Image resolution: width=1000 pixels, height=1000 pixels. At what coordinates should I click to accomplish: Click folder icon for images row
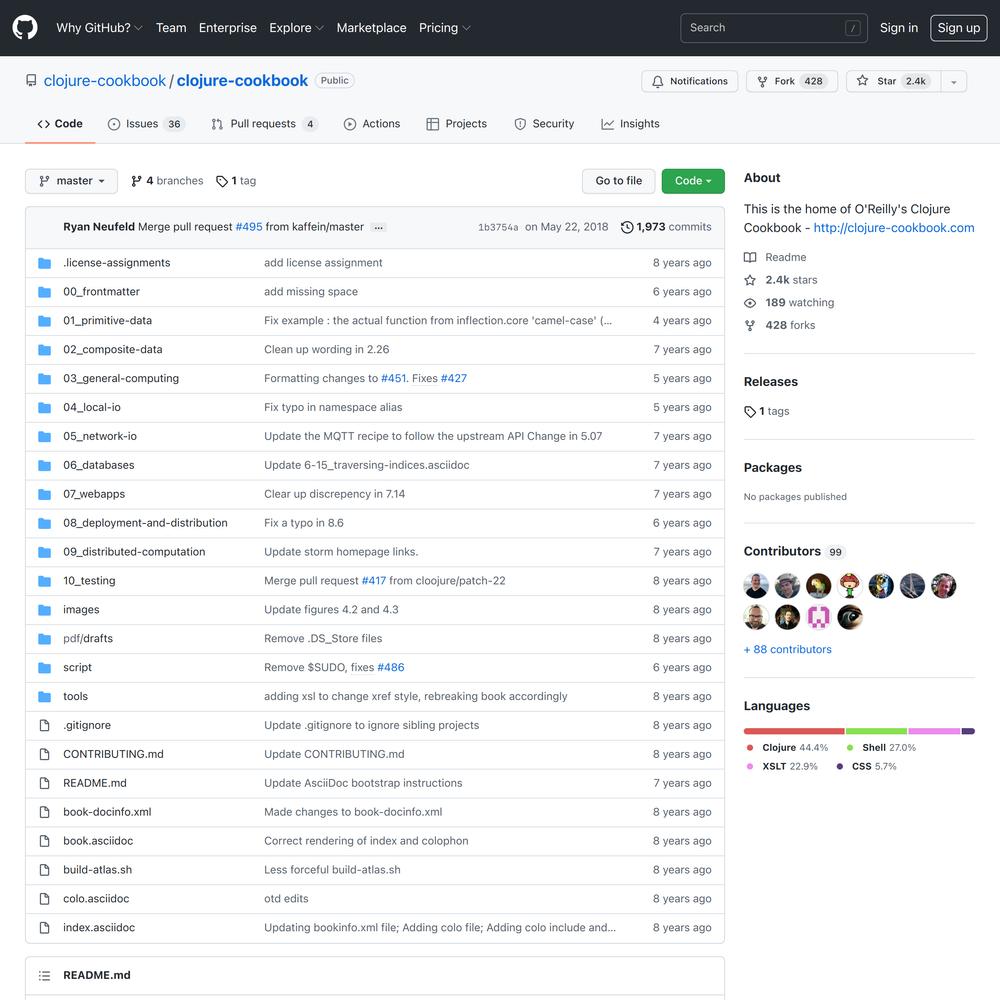point(44,610)
